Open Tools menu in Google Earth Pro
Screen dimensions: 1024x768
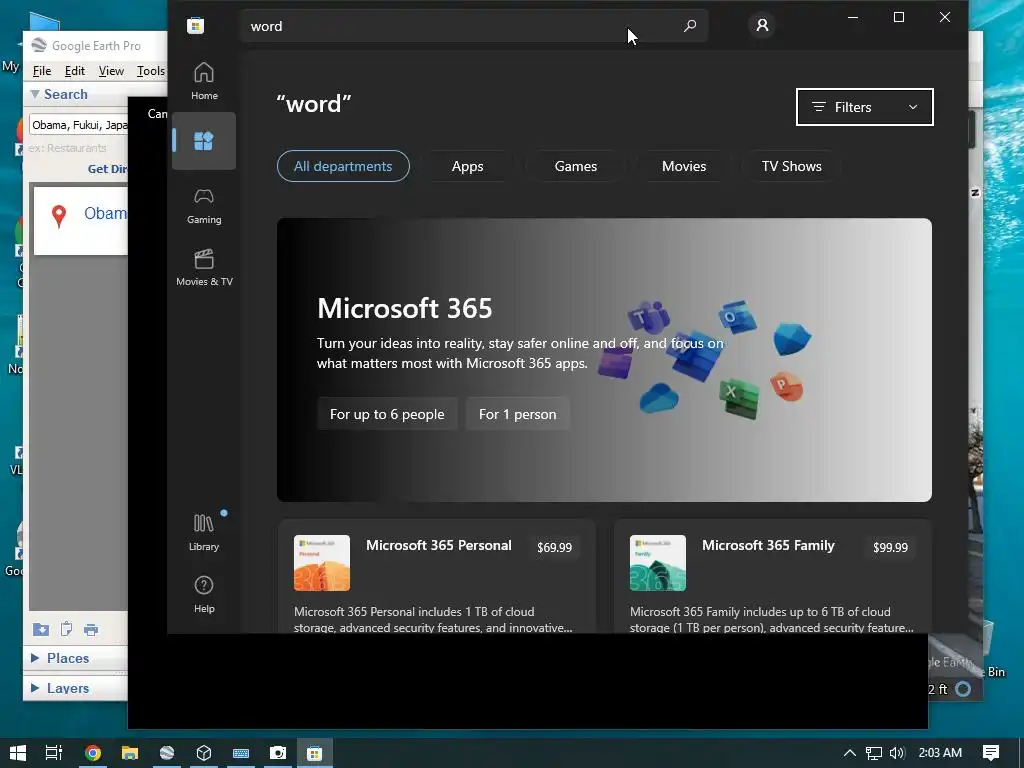click(151, 71)
